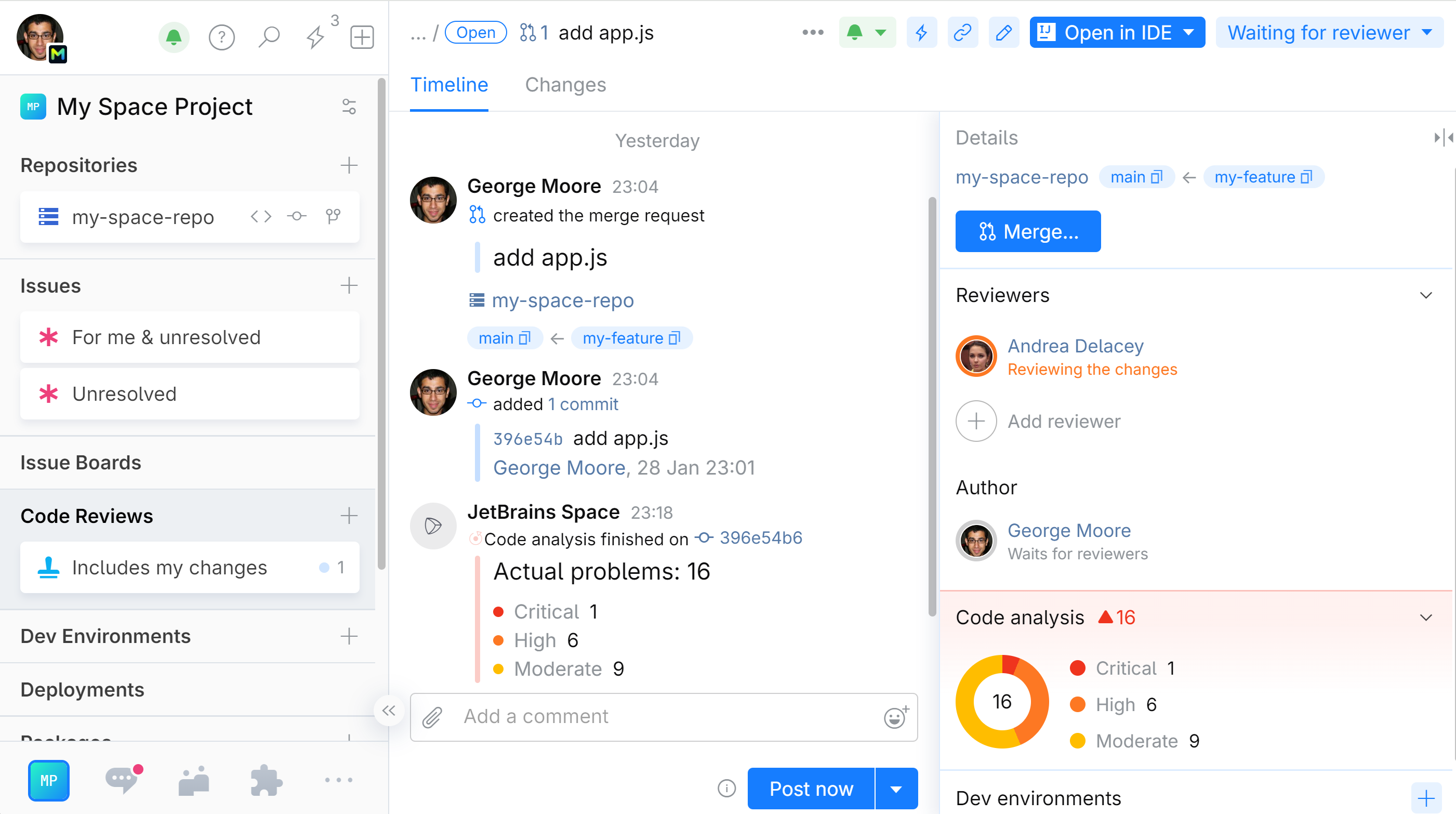Open the MP project icon in bottom bar
Screen dimensions: 1456x814
coord(49,780)
